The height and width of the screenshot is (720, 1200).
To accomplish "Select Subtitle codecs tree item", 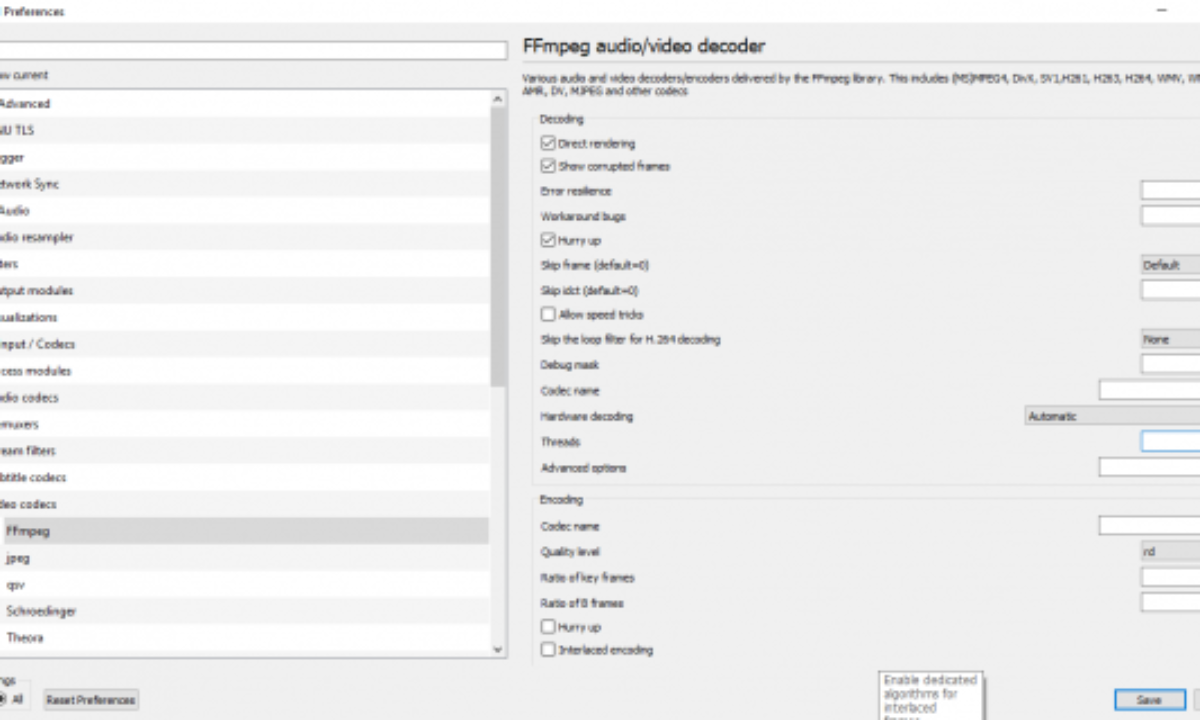I will tap(244, 477).
